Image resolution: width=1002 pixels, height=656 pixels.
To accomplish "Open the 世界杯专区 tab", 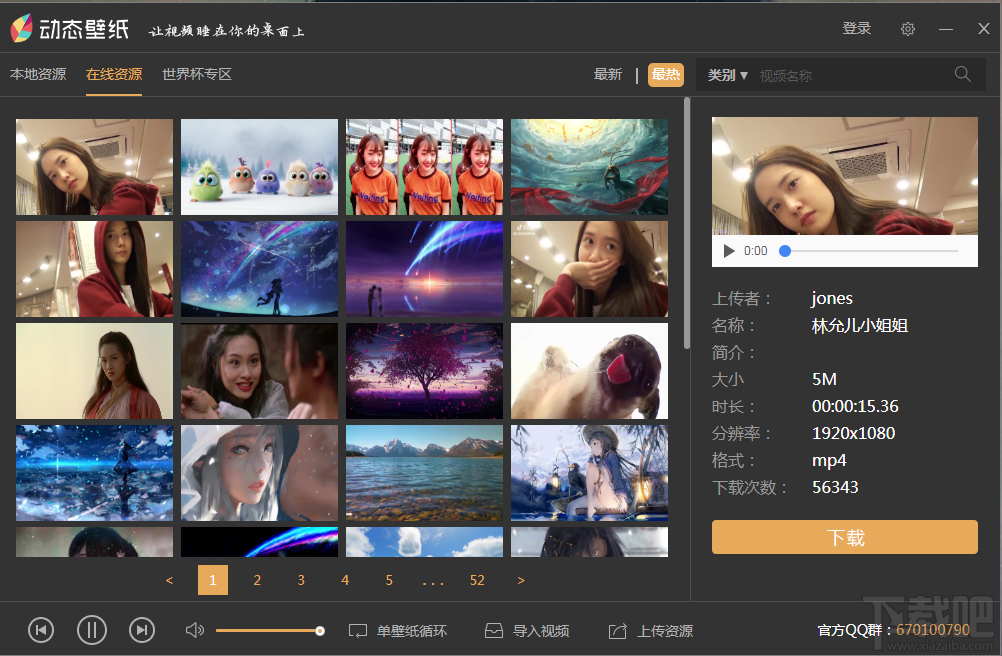I will (196, 74).
